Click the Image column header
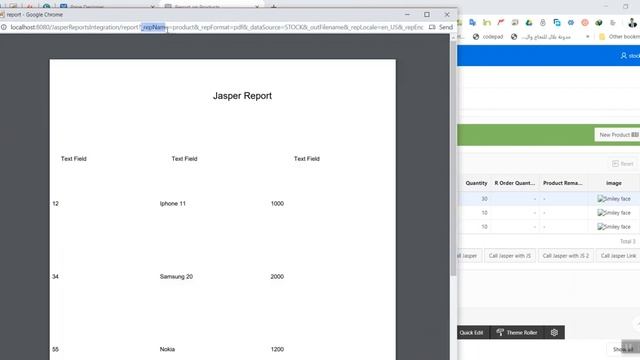The image size is (640, 360). pos(613,183)
